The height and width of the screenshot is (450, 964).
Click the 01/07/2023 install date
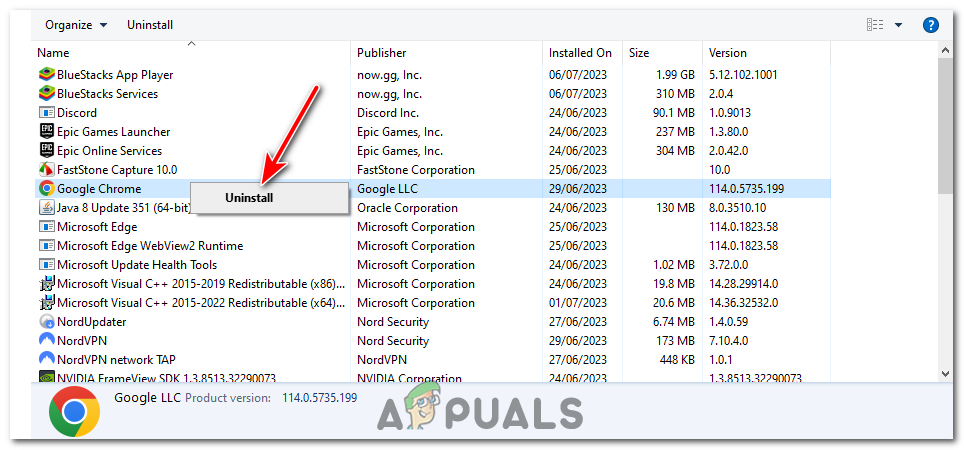click(577, 303)
